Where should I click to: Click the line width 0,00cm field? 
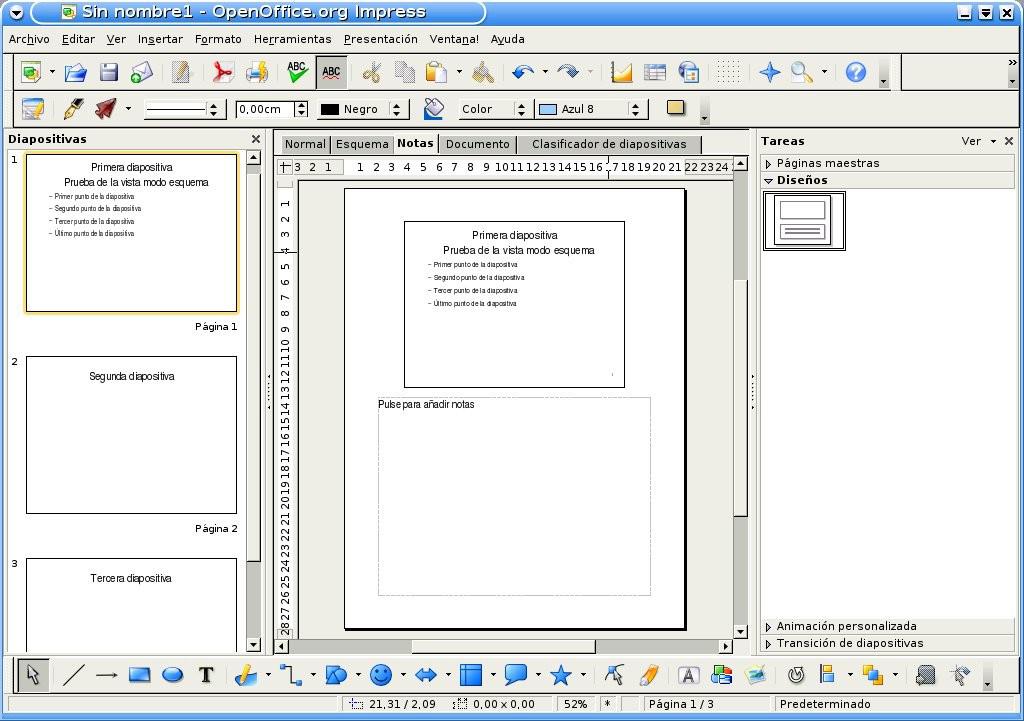click(x=264, y=109)
